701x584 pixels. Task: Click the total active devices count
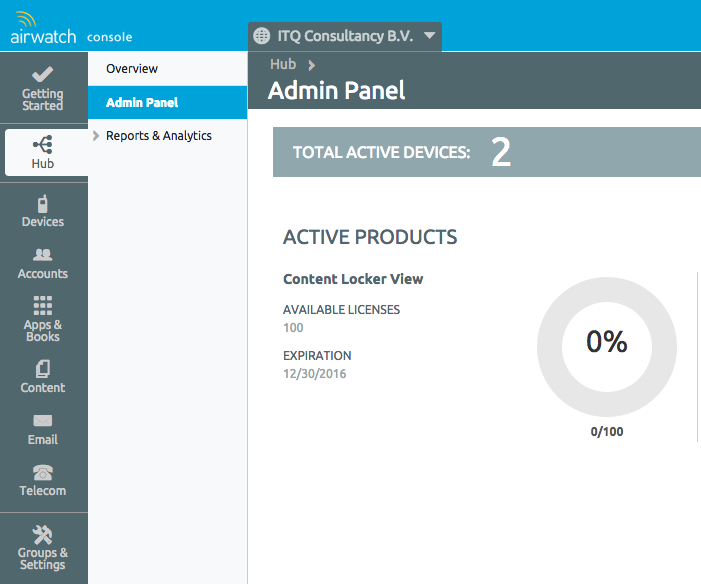(x=501, y=152)
